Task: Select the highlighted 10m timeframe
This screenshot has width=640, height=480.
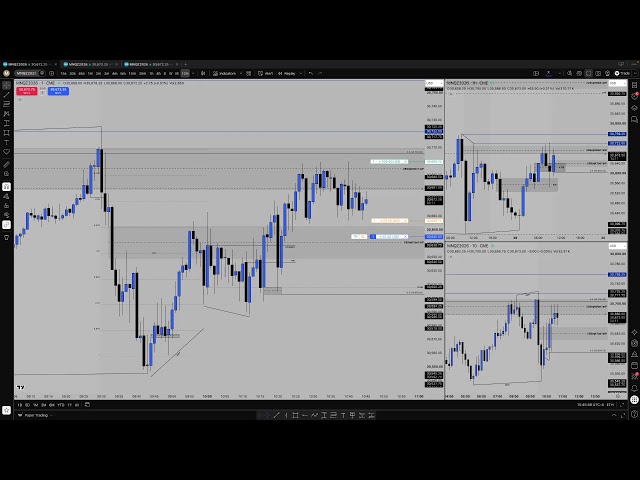Action: (x=185, y=73)
